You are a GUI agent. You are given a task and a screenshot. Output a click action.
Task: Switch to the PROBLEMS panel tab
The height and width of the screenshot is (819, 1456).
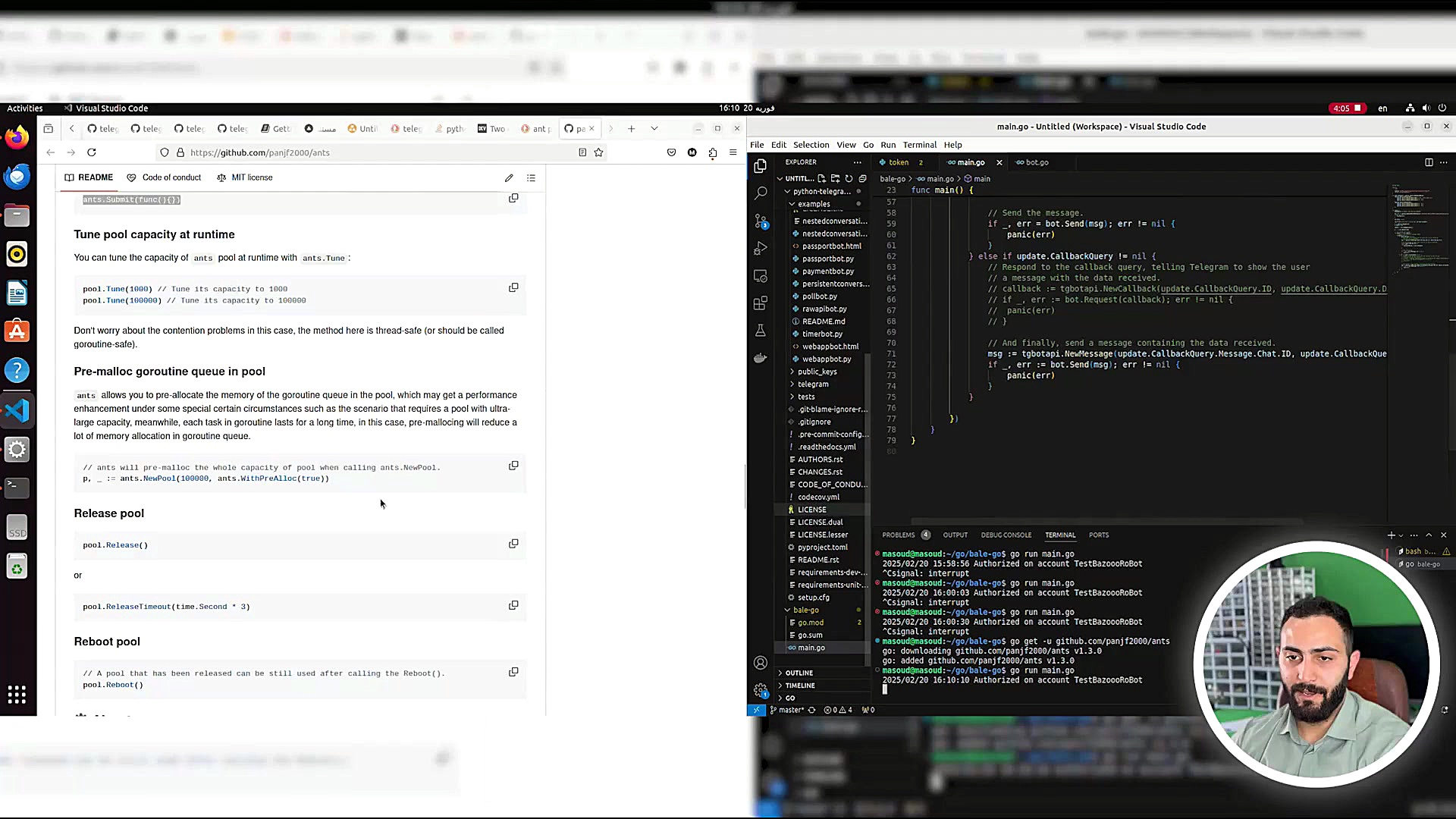(899, 535)
